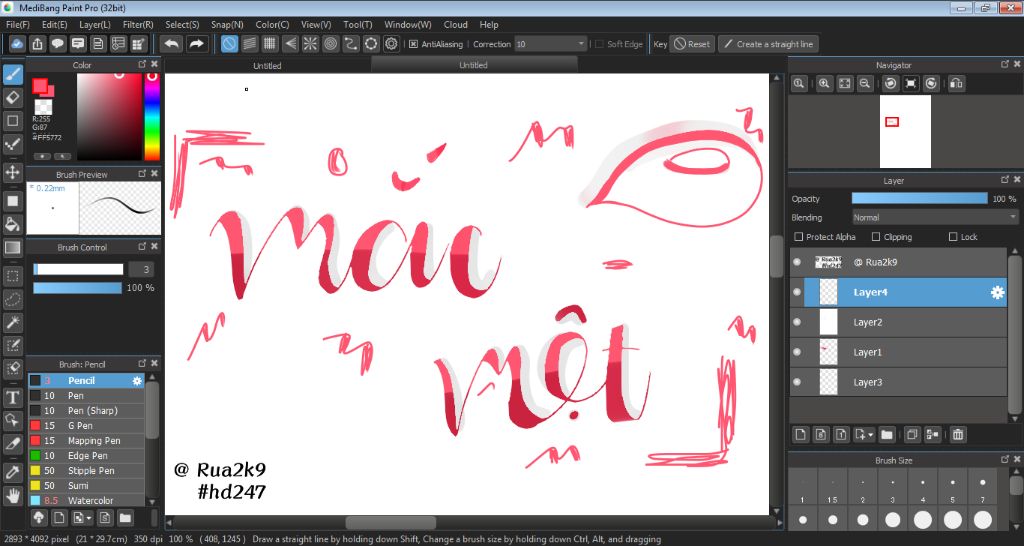Zoom in using Navigator plus magnifier
Image resolution: width=1024 pixels, height=546 pixels.
point(824,83)
